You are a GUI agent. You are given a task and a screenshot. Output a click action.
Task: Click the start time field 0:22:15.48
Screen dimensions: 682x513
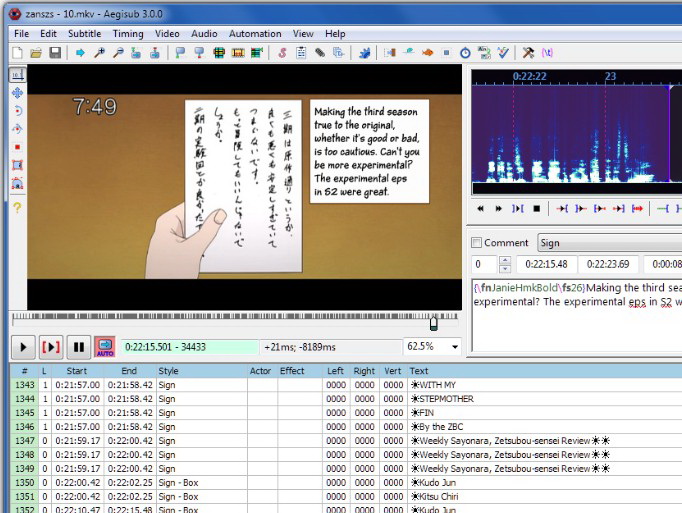(546, 264)
